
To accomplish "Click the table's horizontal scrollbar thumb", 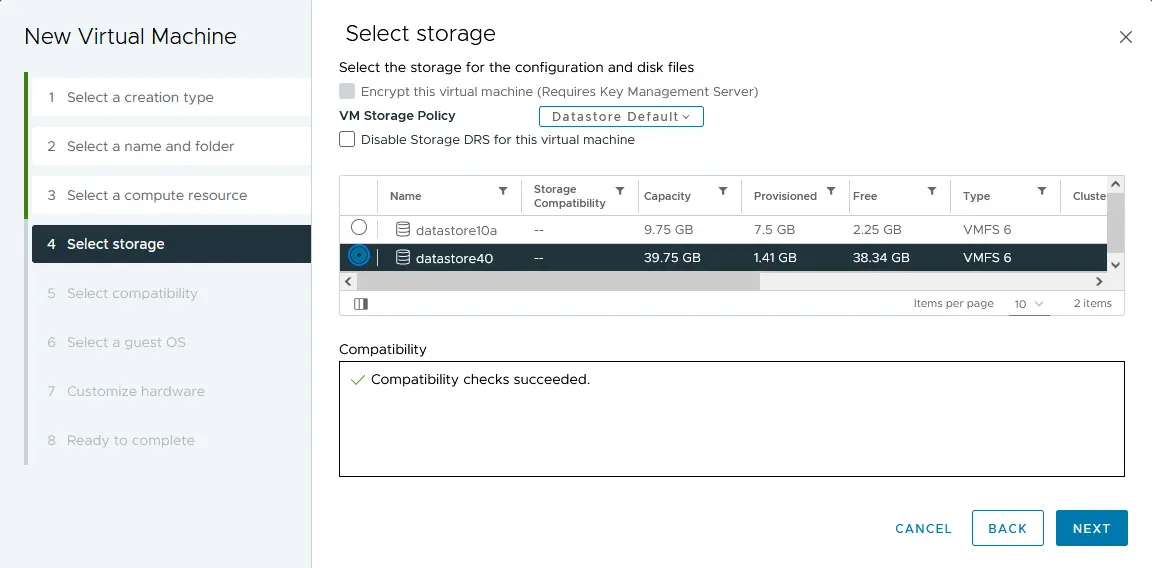I will [558, 282].
